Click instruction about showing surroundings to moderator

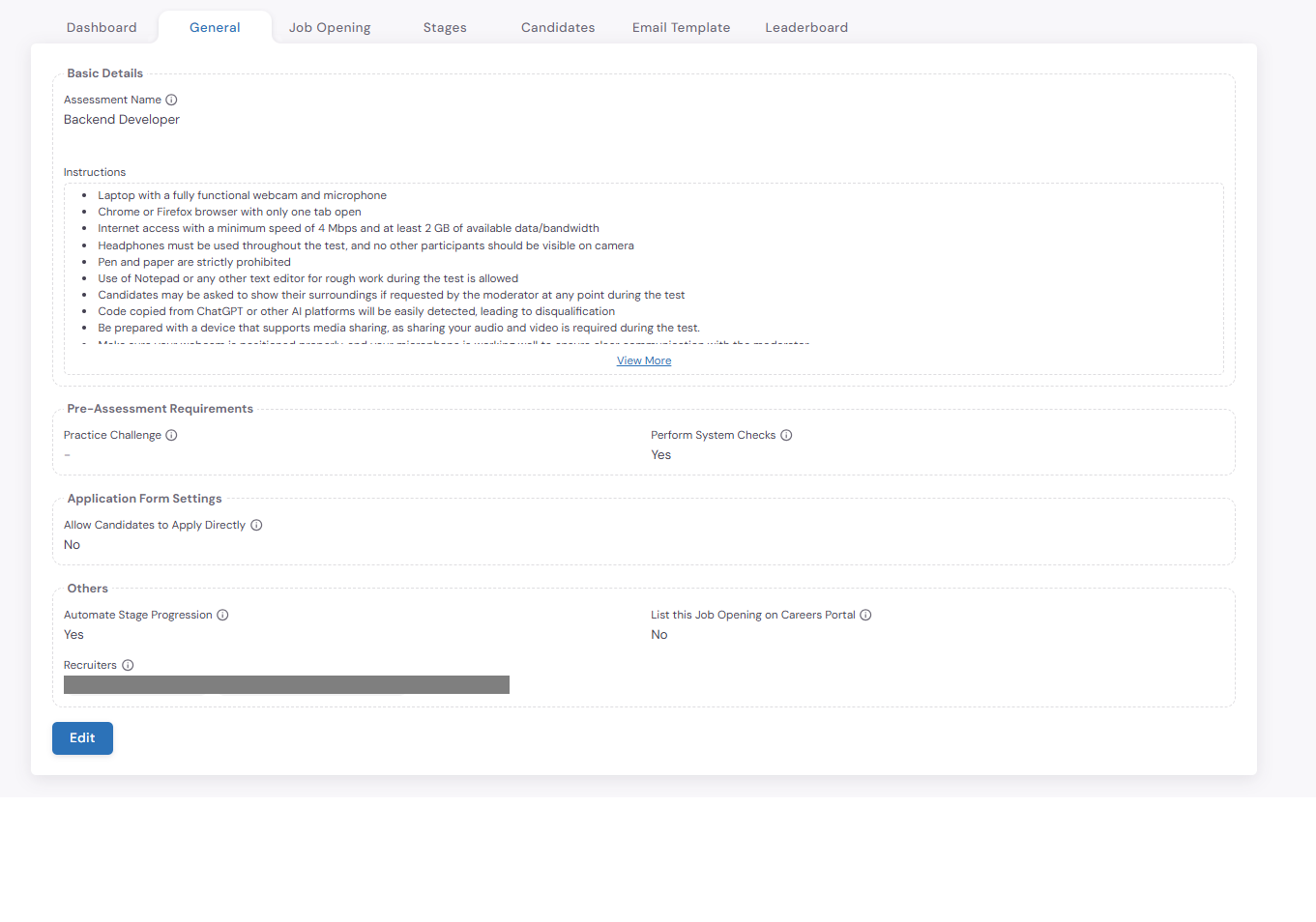pyautogui.click(x=391, y=295)
